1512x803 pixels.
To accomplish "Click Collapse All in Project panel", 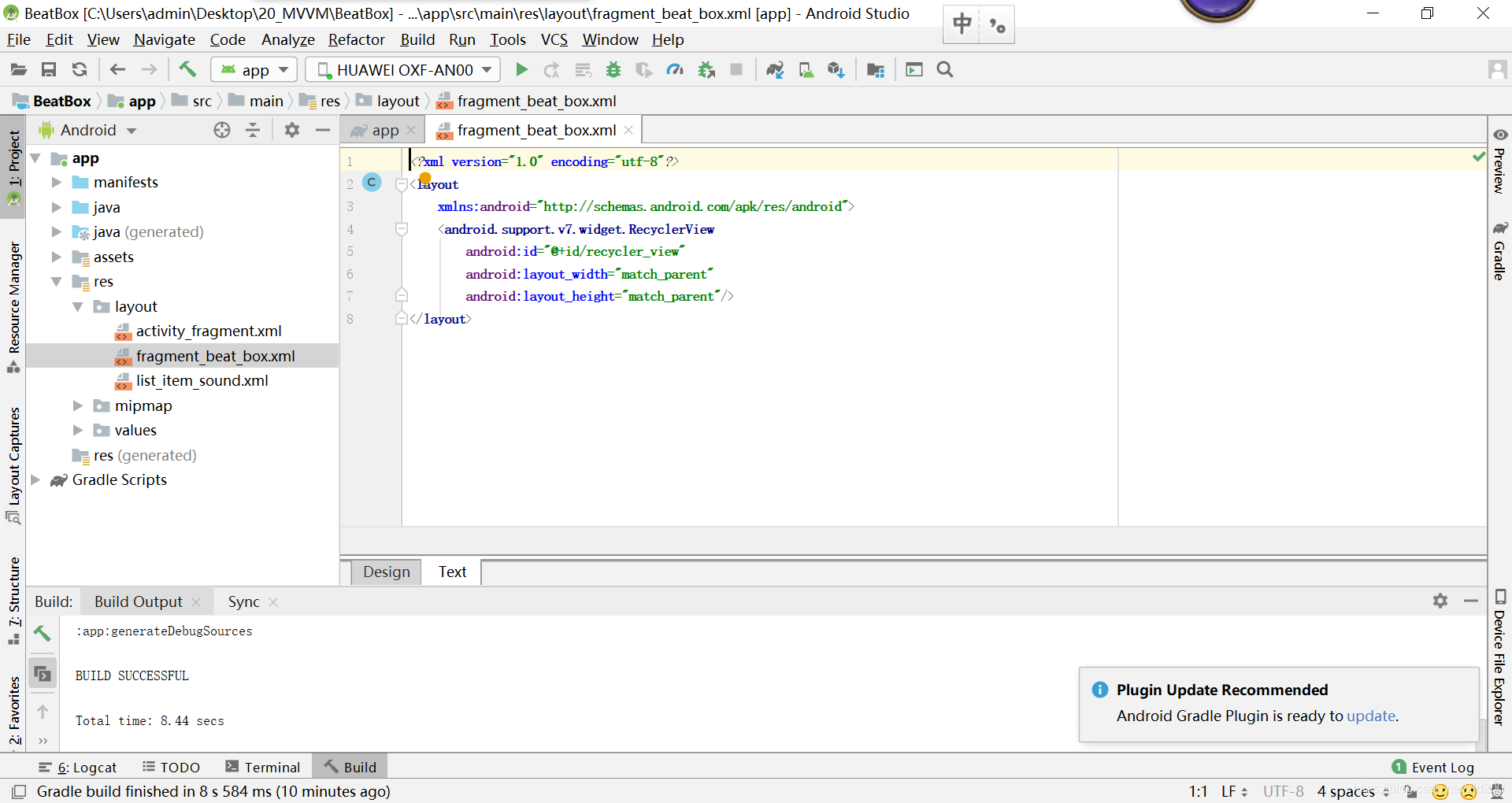I will pos(253,130).
